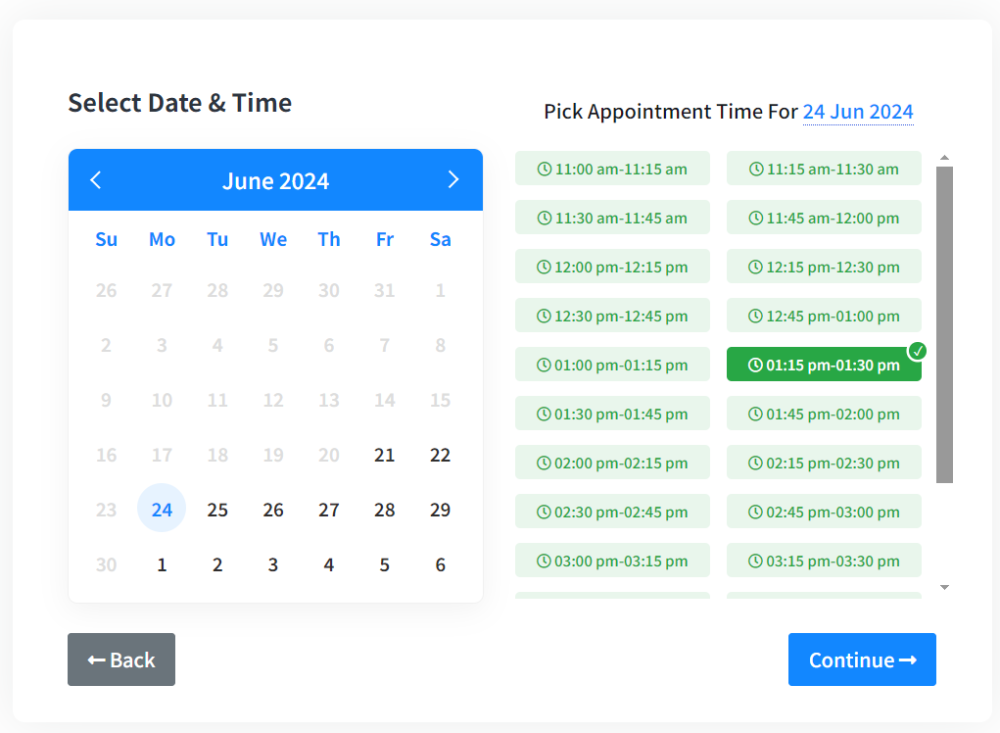Viewport: 1000px width, 733px height.
Task: Click the green checkmark on selected time slot
Action: (918, 351)
